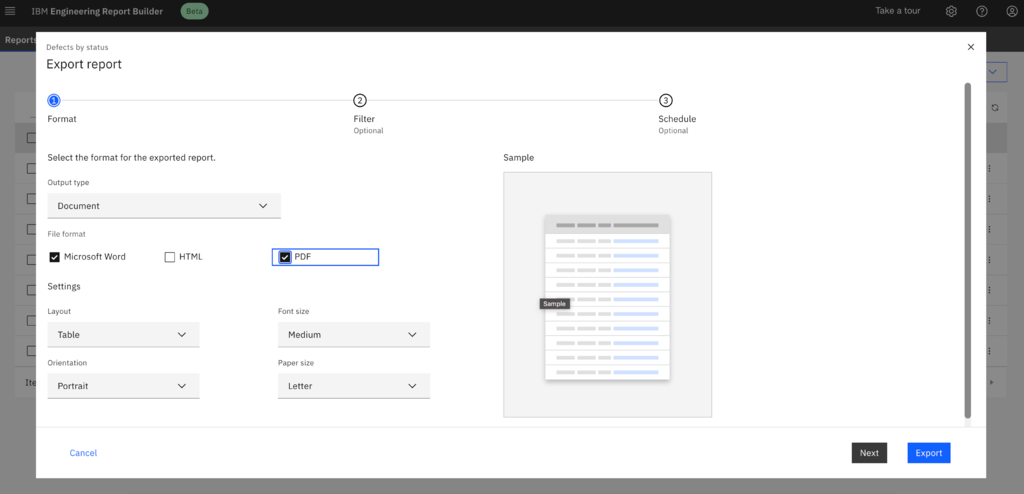Click the Sample preview thumbnail

pos(607,296)
